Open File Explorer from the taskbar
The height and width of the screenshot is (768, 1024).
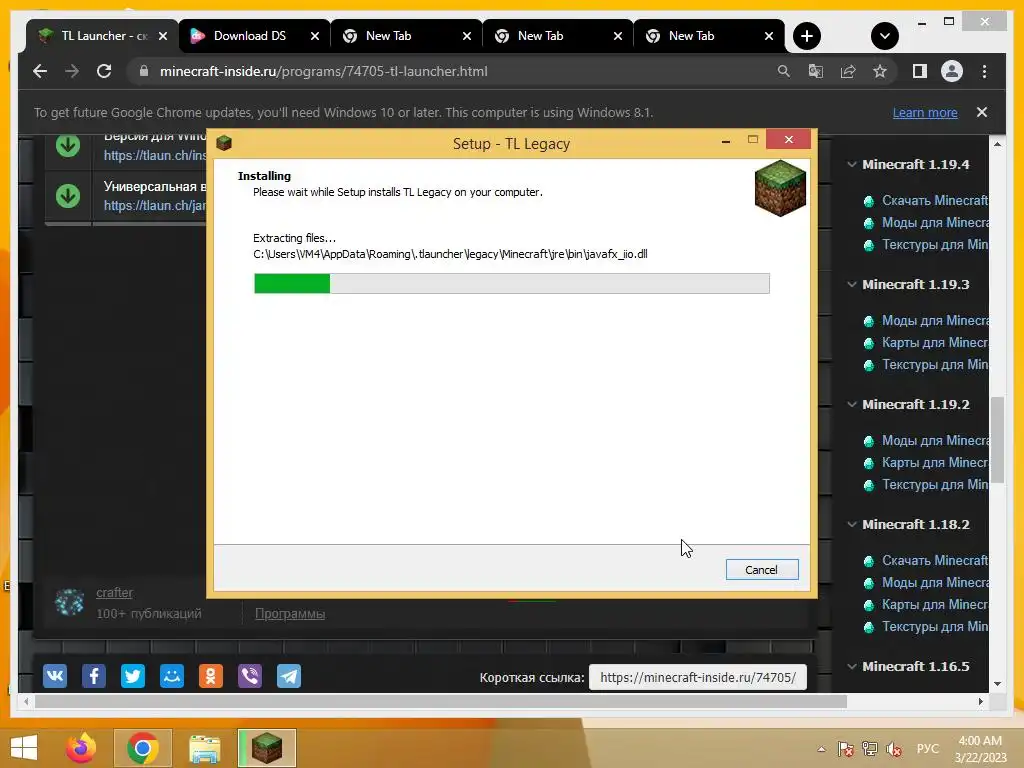pyautogui.click(x=205, y=748)
